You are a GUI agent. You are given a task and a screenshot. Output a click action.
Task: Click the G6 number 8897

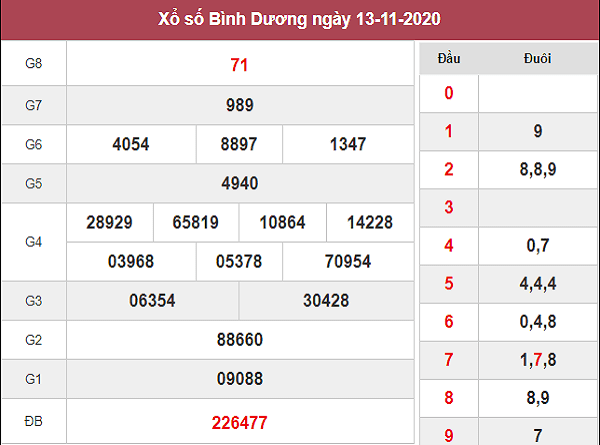[x=239, y=144]
